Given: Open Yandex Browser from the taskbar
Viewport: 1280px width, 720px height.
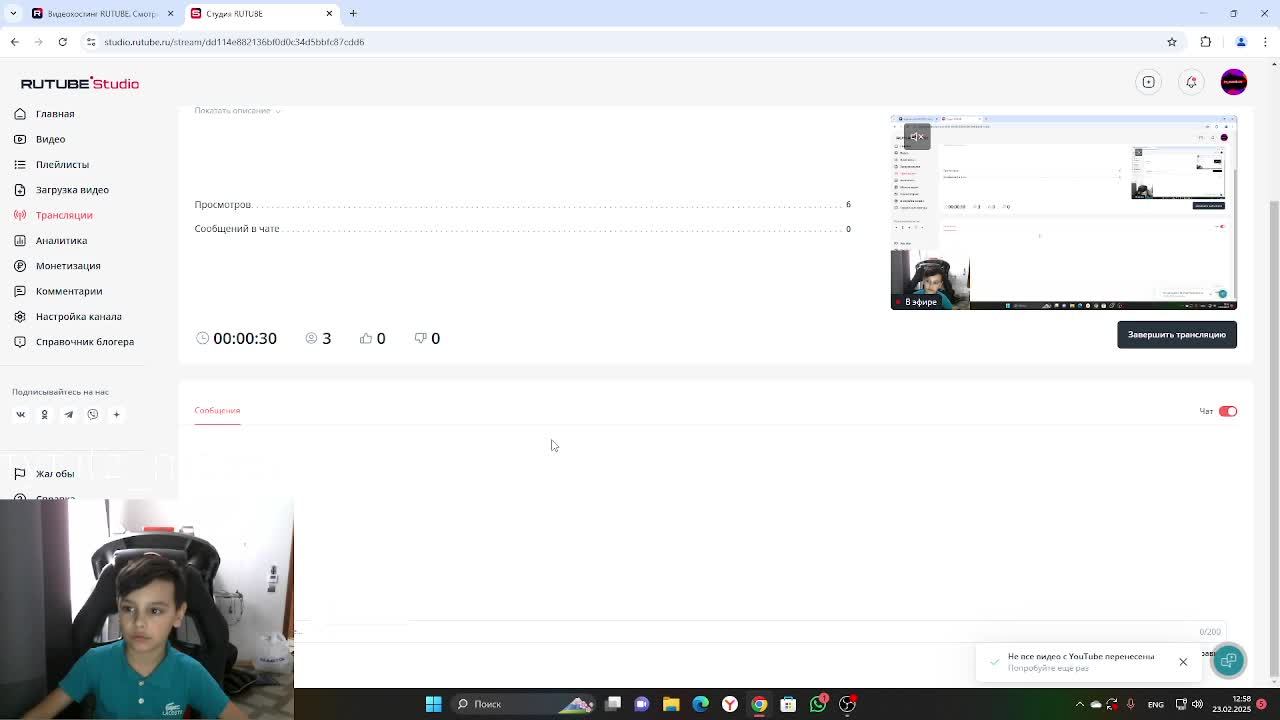Looking at the screenshot, I should point(730,704).
